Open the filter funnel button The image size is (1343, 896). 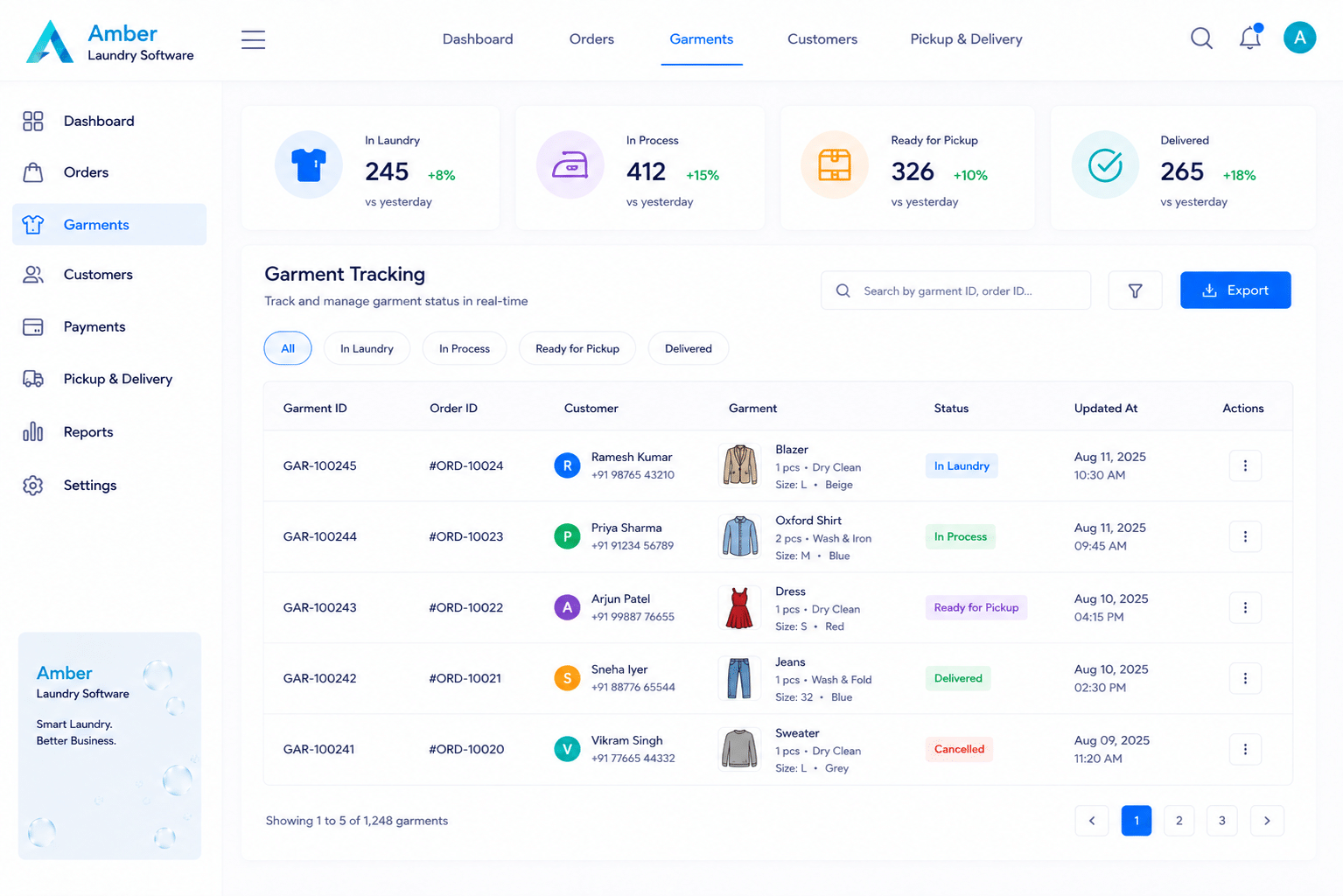click(1135, 290)
